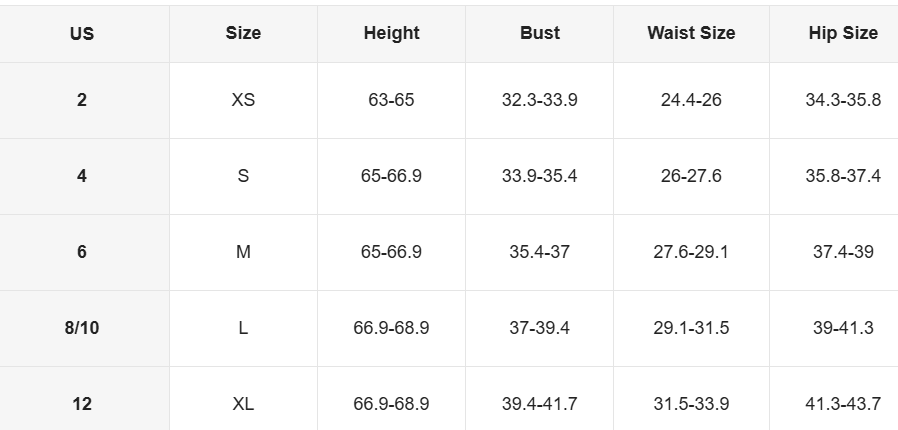Click the M size cell
898x430 pixels.
tap(243, 252)
